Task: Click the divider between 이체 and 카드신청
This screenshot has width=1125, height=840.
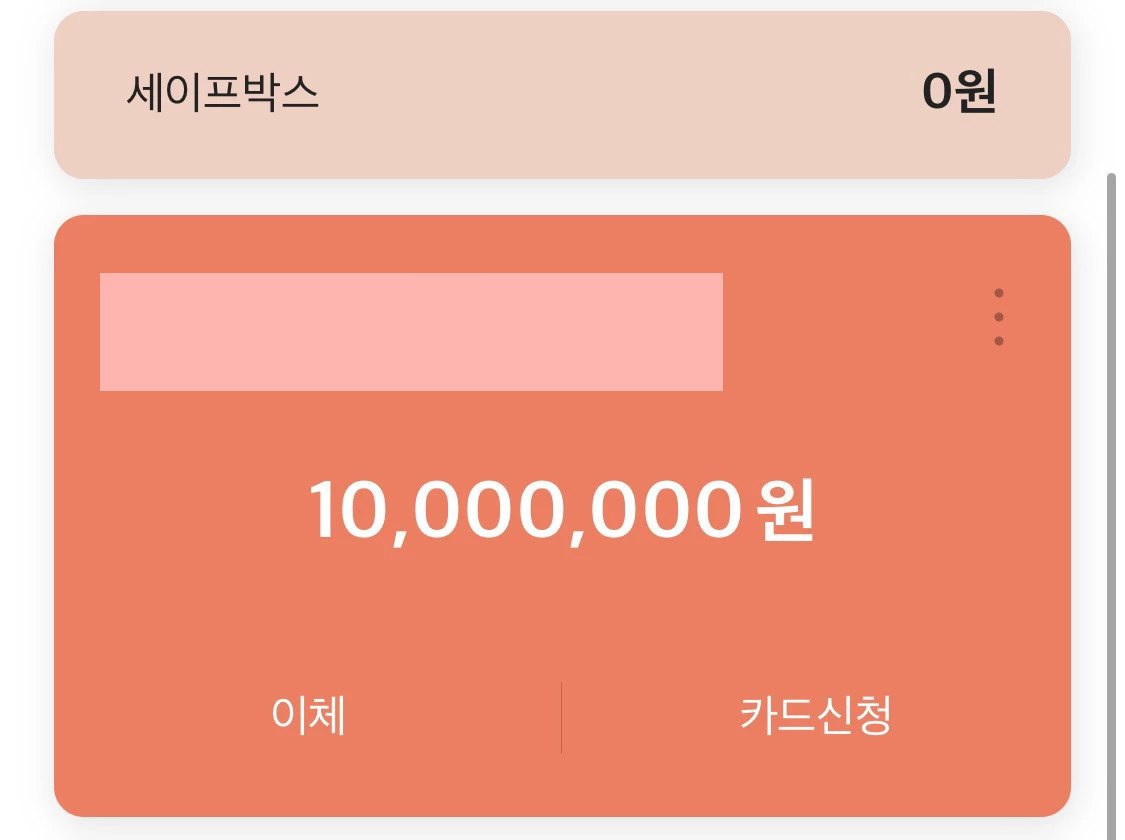Action: coord(561,717)
